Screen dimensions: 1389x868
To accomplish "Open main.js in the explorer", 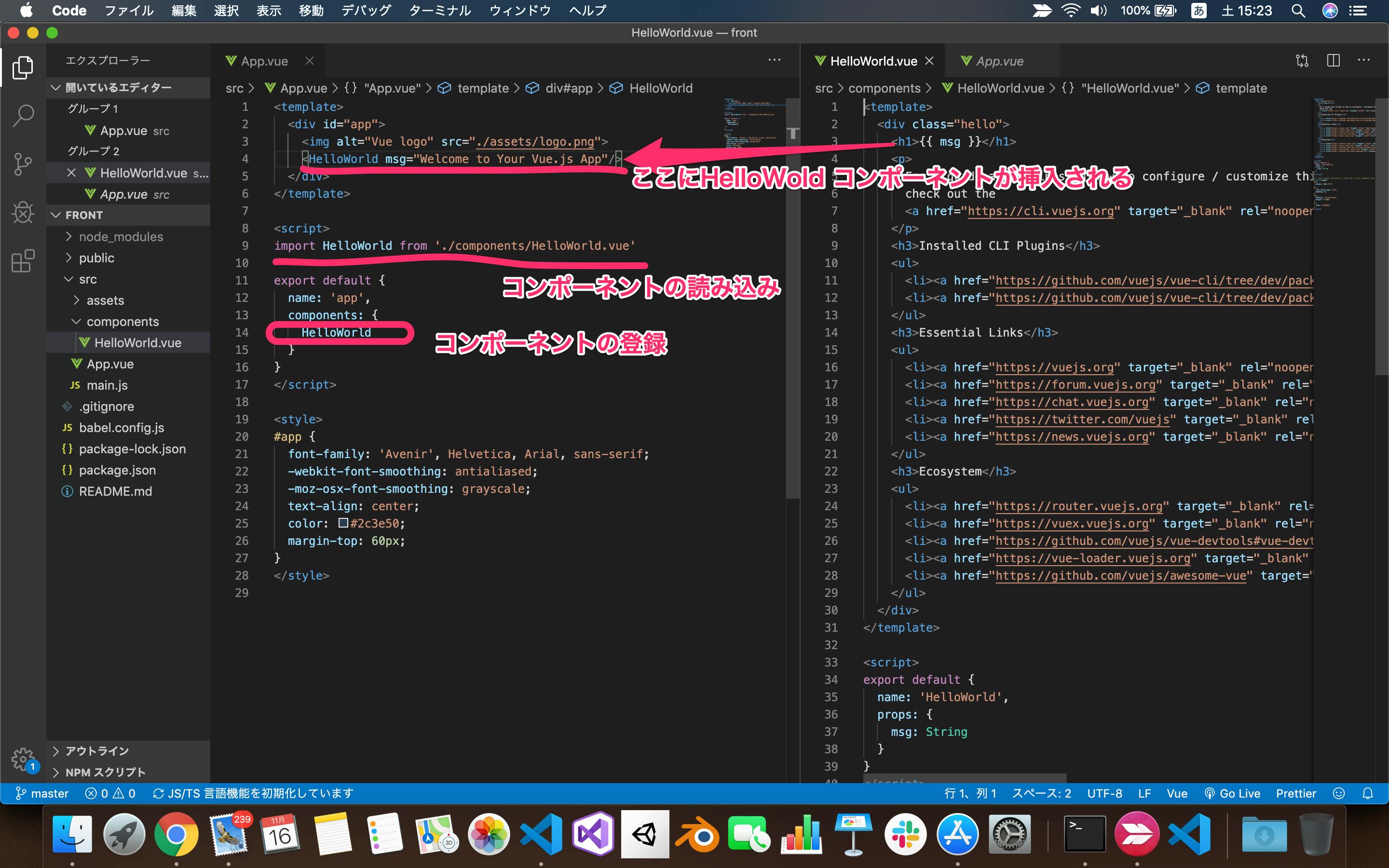I will (x=107, y=385).
